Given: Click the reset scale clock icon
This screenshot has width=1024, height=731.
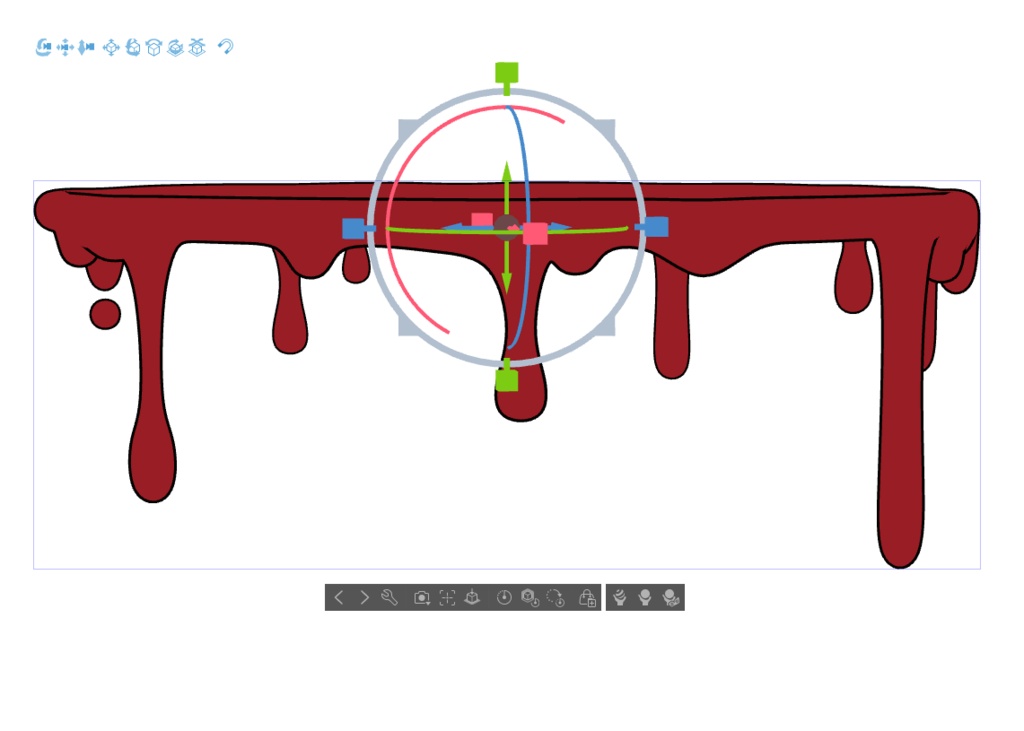Looking at the screenshot, I should [504, 597].
